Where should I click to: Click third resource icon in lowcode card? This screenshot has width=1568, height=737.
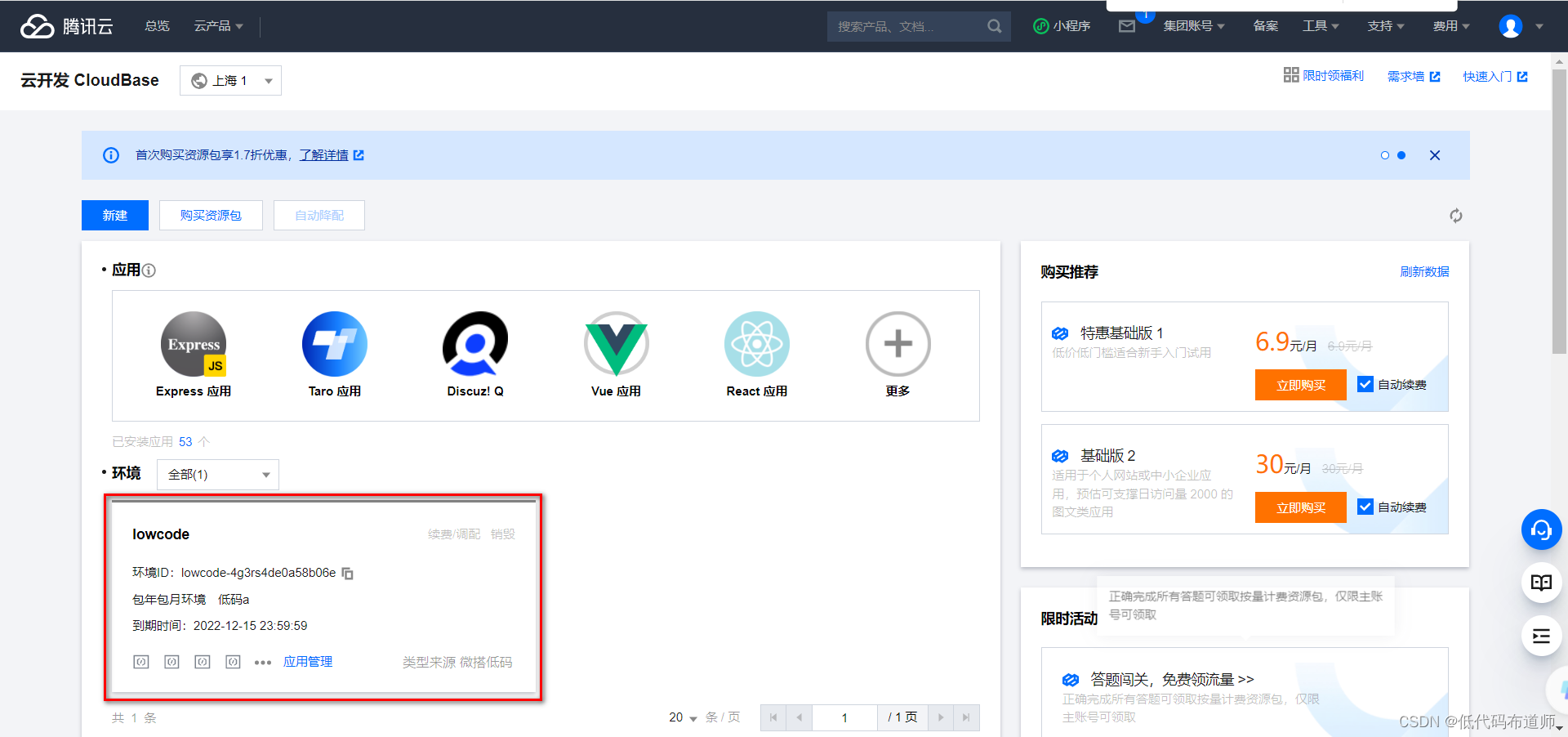pos(203,662)
